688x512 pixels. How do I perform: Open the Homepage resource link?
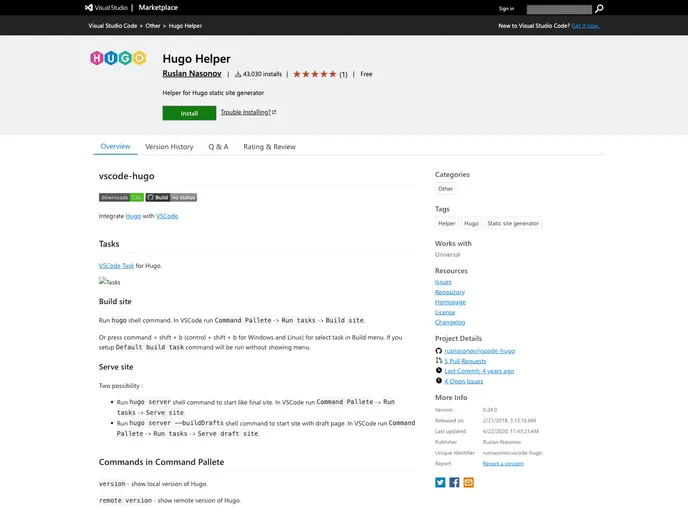450,302
